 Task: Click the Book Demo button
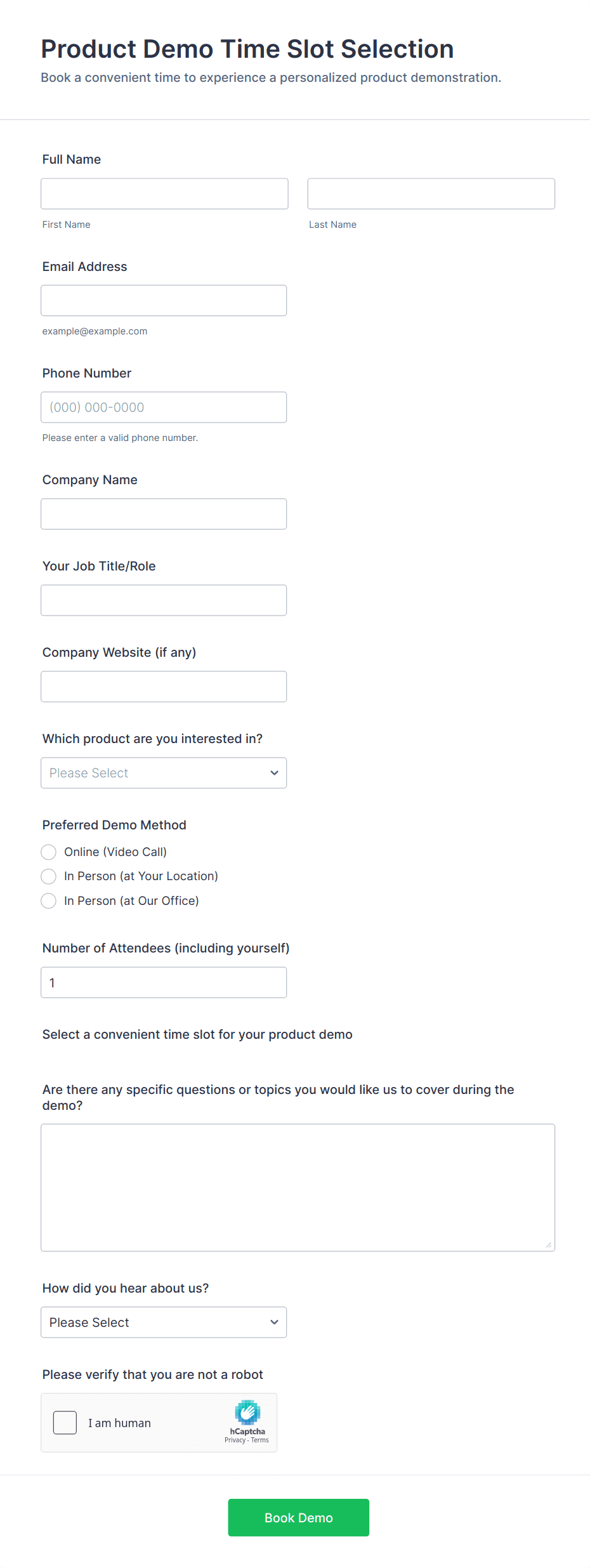click(298, 1517)
